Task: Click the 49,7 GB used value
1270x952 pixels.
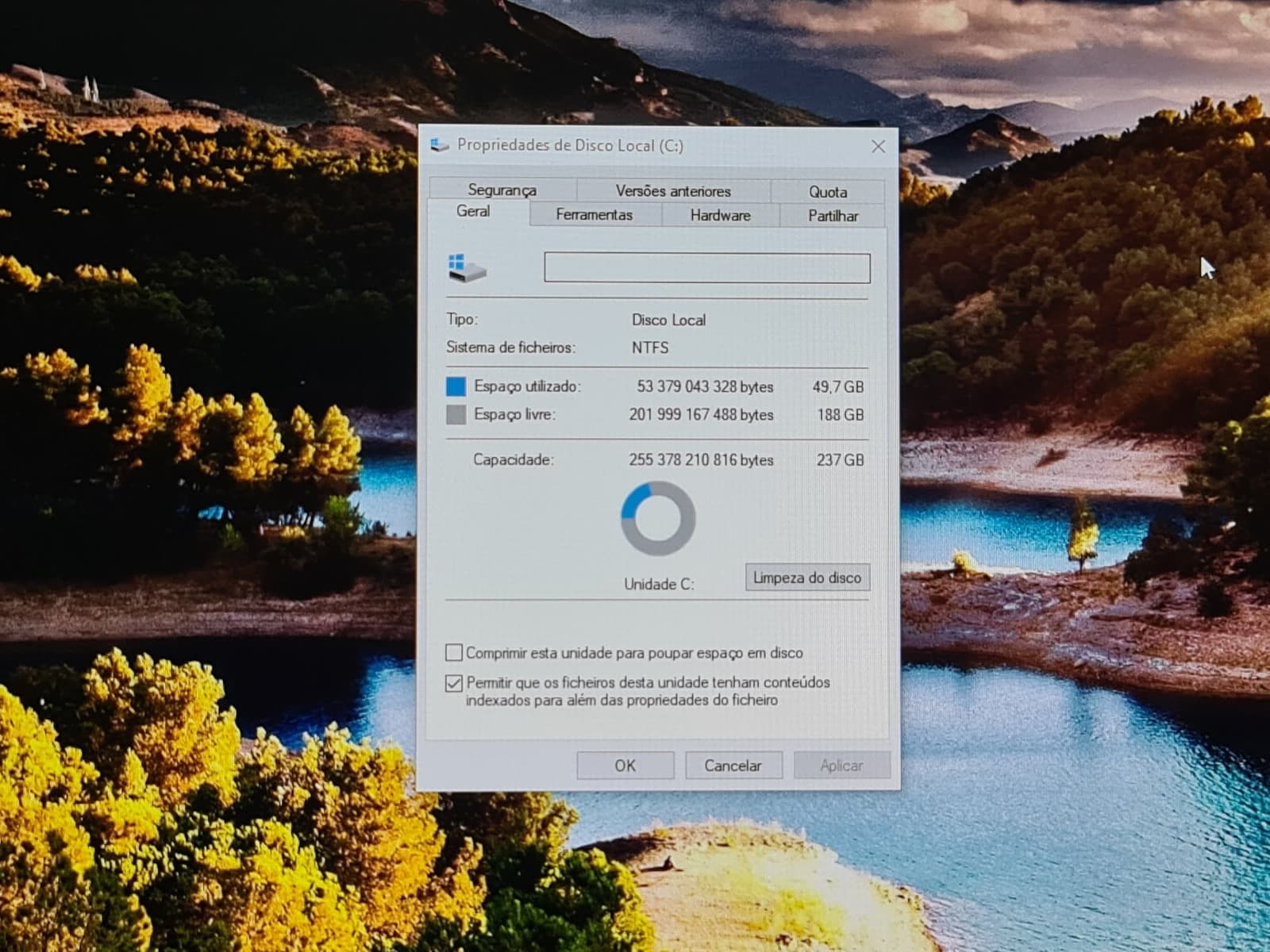Action: pyautogui.click(x=837, y=387)
